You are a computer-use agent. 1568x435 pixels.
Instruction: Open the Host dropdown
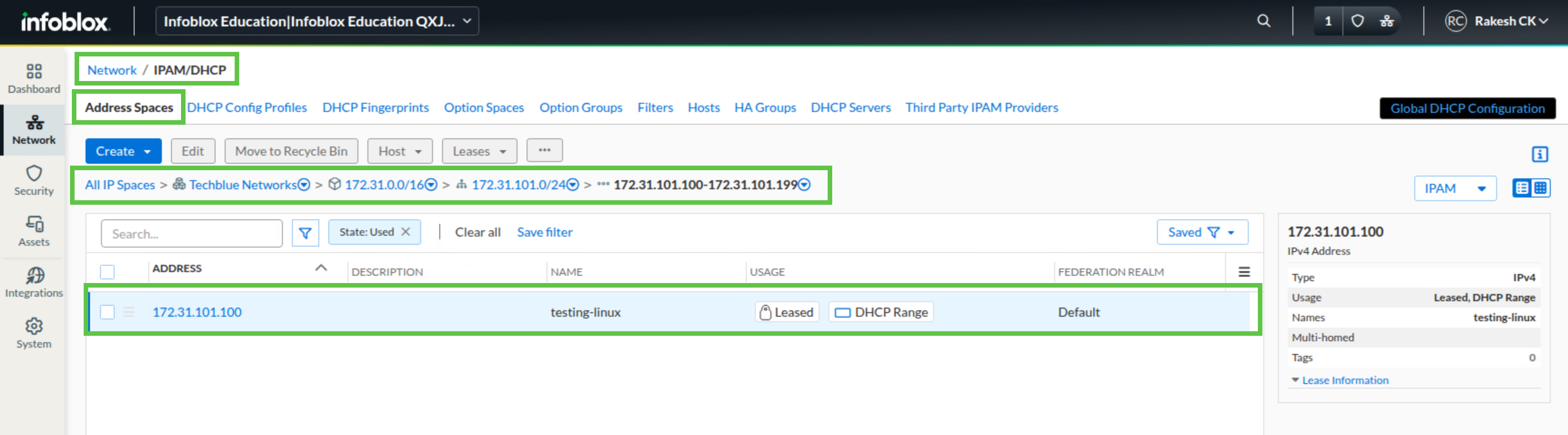[400, 151]
